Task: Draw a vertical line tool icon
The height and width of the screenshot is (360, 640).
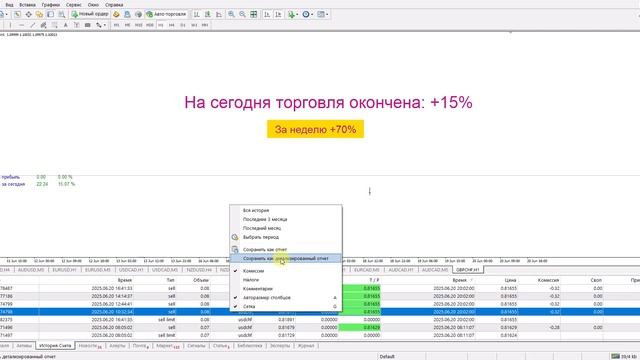Action: tap(10, 25)
